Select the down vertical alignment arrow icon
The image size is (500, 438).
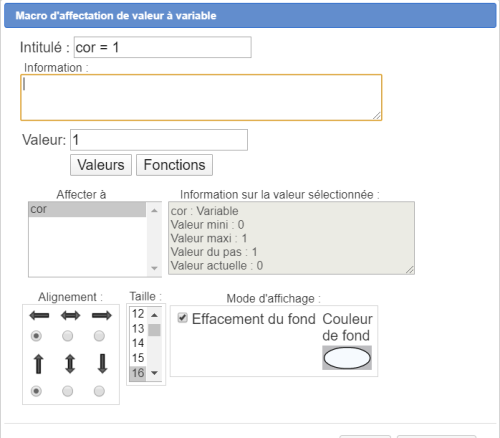[x=102, y=364]
